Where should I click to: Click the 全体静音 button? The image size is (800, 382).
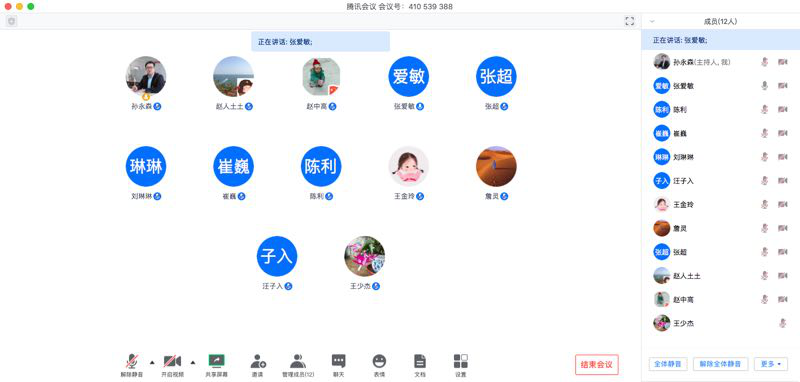coord(668,364)
